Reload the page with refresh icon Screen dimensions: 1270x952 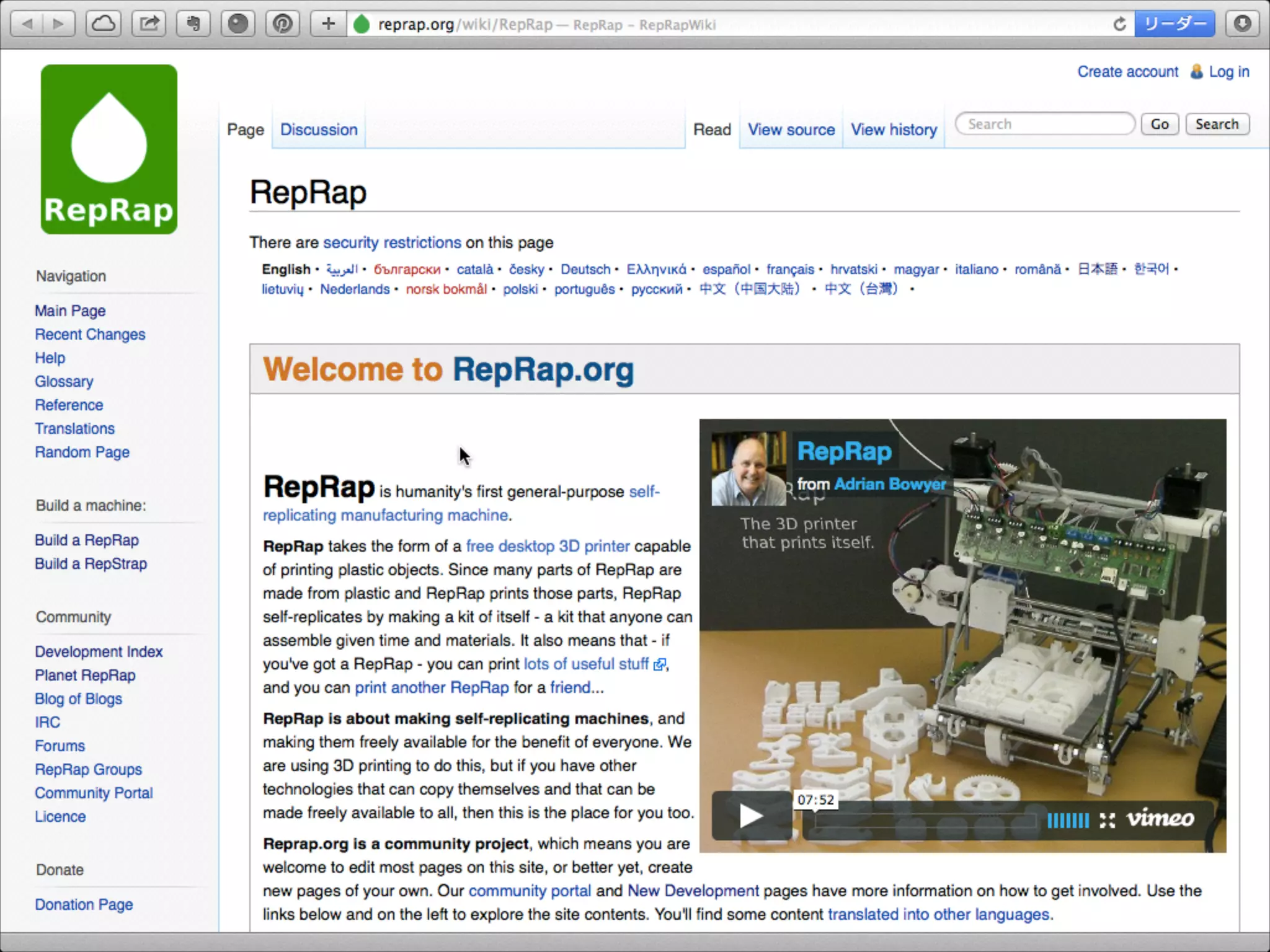[1119, 24]
